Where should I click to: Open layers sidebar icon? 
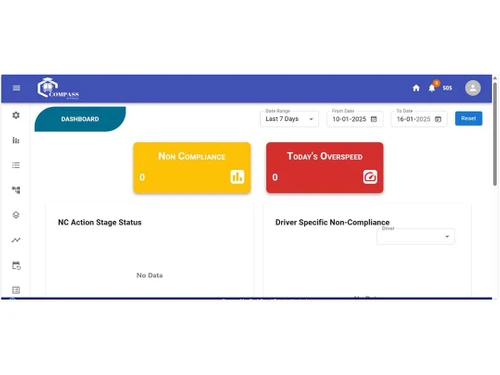pyautogui.click(x=16, y=215)
